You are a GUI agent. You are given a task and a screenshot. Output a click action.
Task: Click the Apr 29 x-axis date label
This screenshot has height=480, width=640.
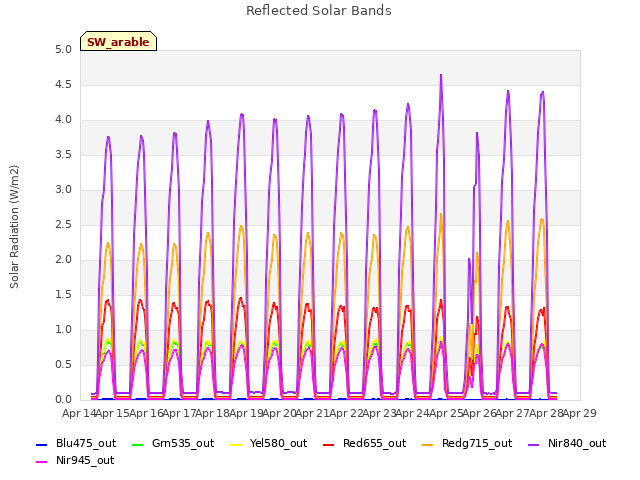pos(579,413)
